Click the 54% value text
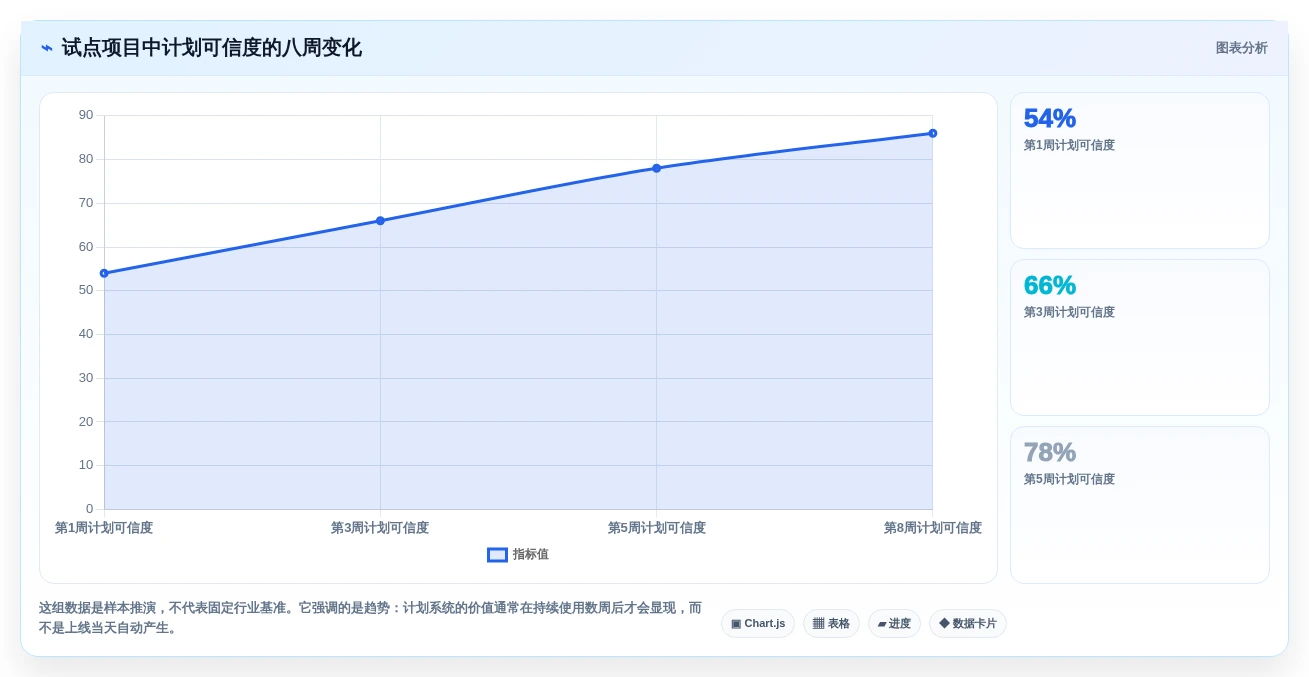 (1049, 119)
